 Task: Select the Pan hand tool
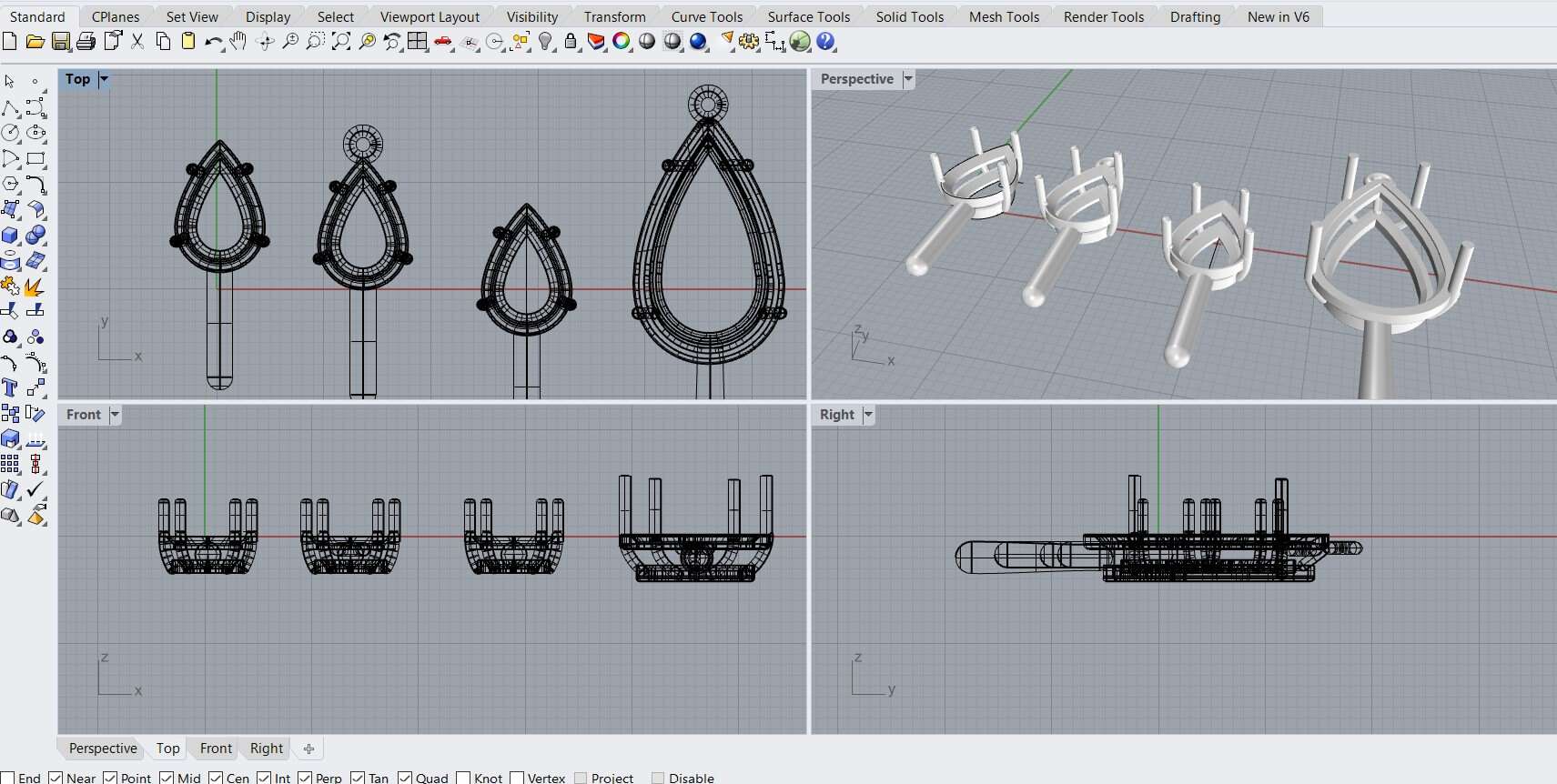[x=238, y=41]
